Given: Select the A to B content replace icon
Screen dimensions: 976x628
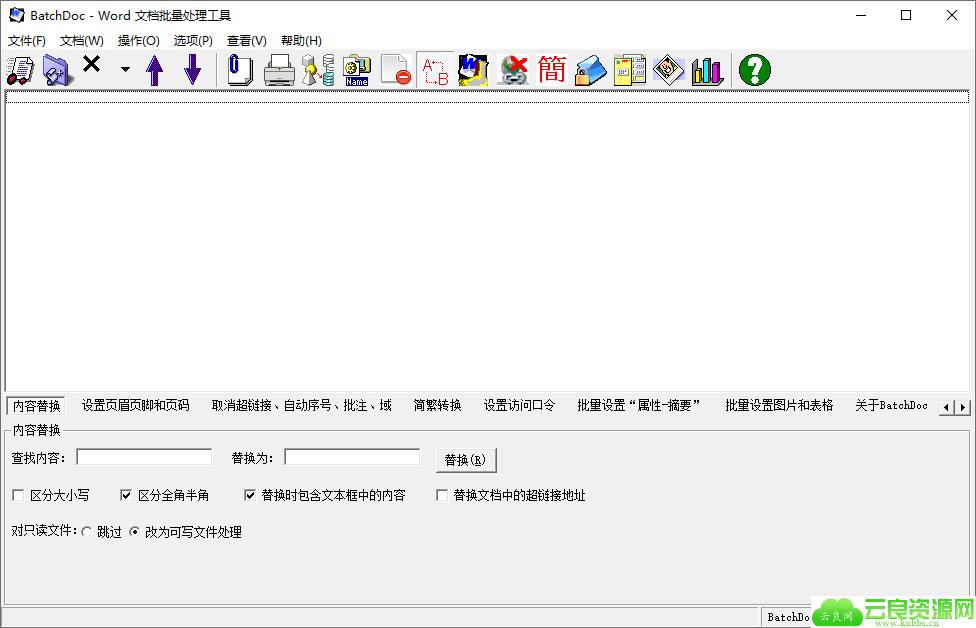Looking at the screenshot, I should click(435, 70).
